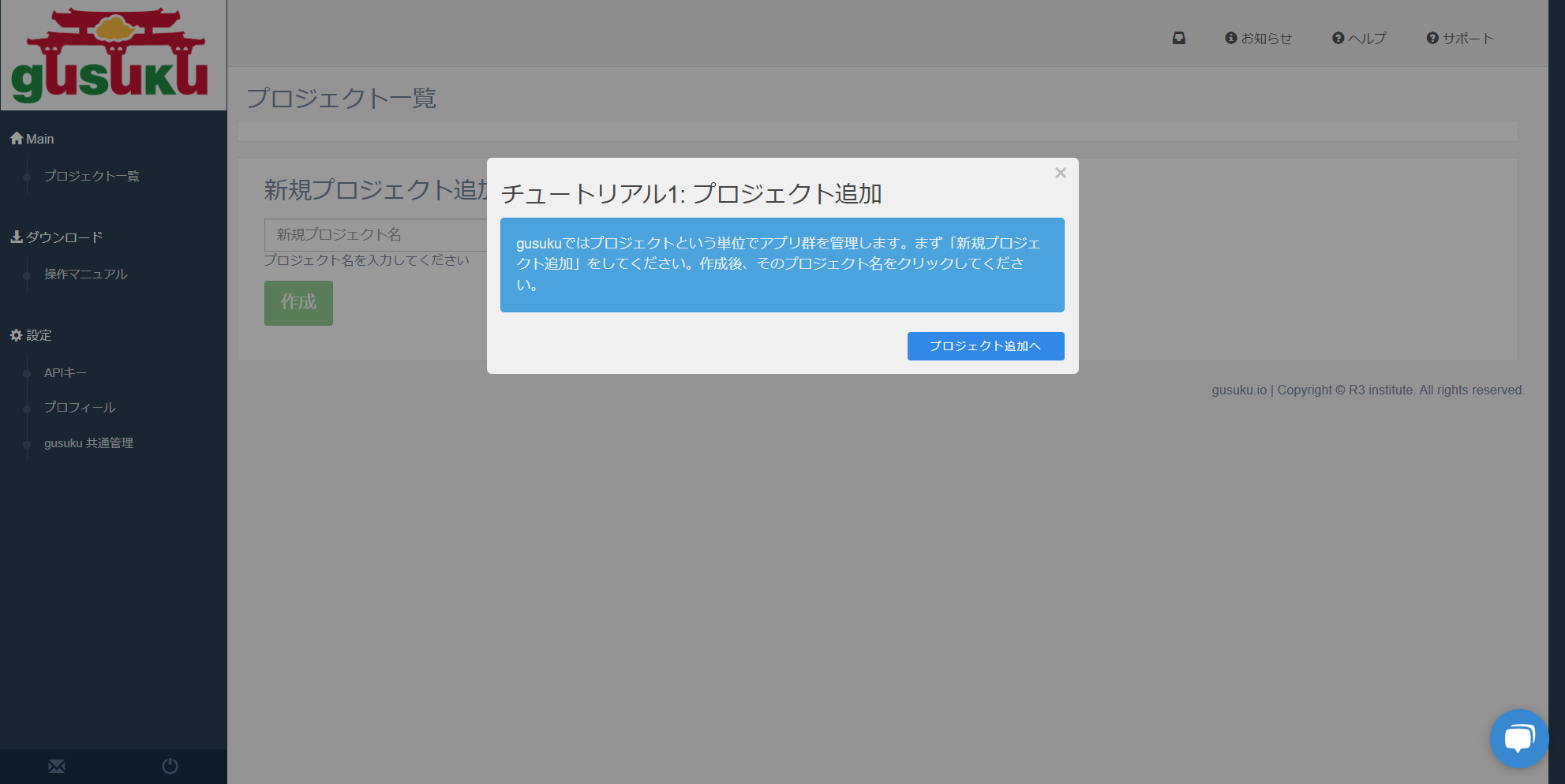The image size is (1565, 784).
Task: Focus the 新規プロジェクト名 input field
Action: tap(376, 235)
